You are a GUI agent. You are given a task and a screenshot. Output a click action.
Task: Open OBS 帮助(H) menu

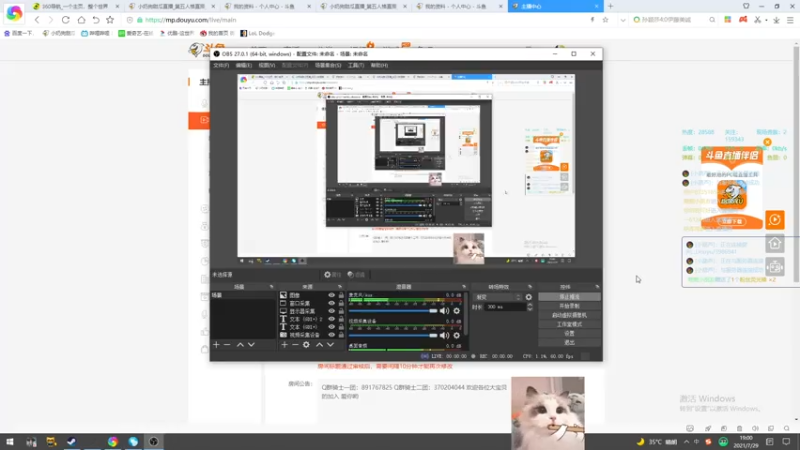(379, 65)
